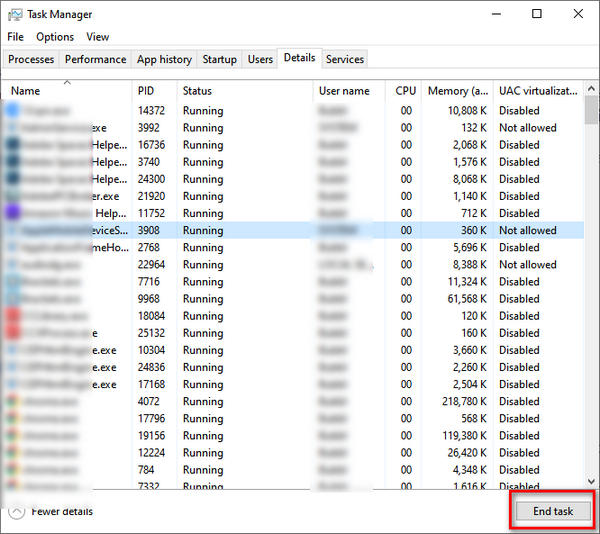600x534 pixels.
Task: Select the process with PID 22964
Action: pos(293,265)
